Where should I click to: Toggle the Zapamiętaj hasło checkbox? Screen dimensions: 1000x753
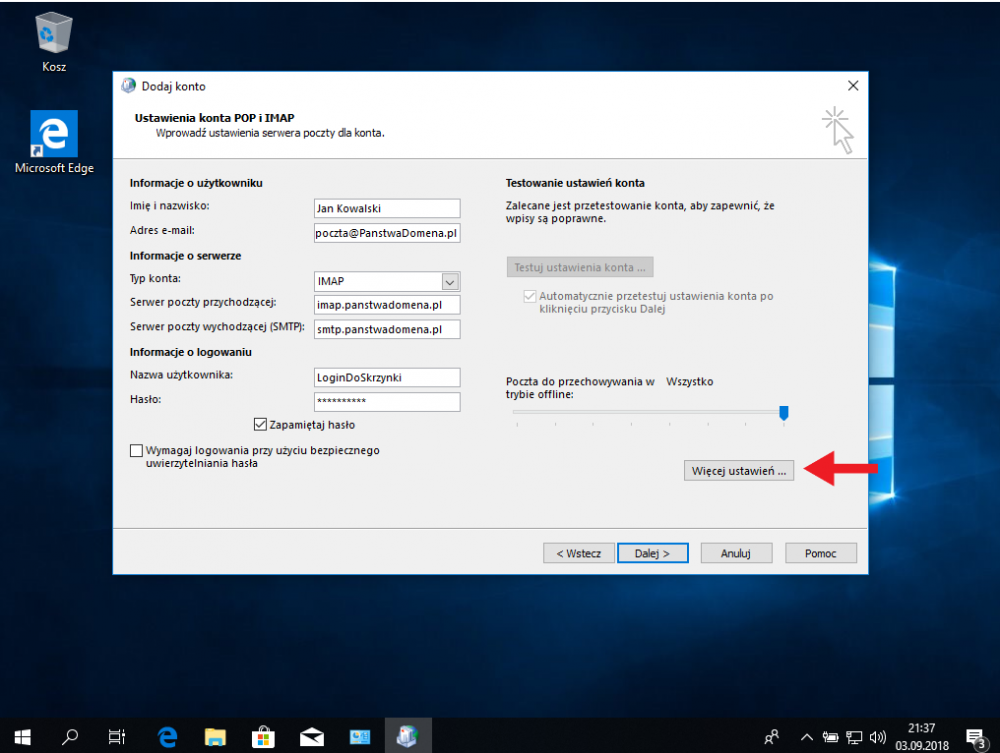pyautogui.click(x=260, y=424)
